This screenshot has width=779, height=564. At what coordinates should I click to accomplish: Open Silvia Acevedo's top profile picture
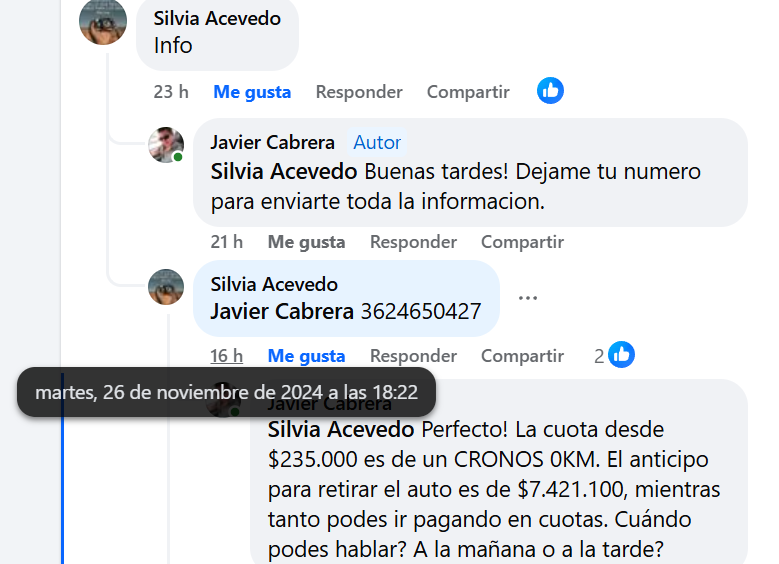(103, 21)
